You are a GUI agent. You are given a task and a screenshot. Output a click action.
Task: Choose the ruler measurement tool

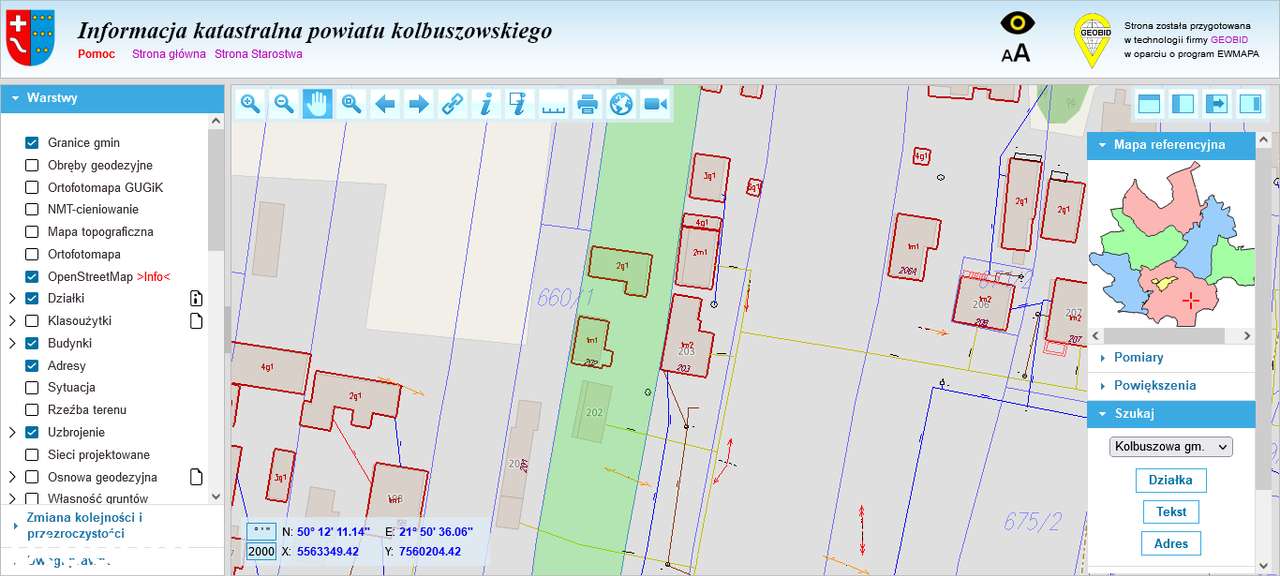pyautogui.click(x=554, y=103)
